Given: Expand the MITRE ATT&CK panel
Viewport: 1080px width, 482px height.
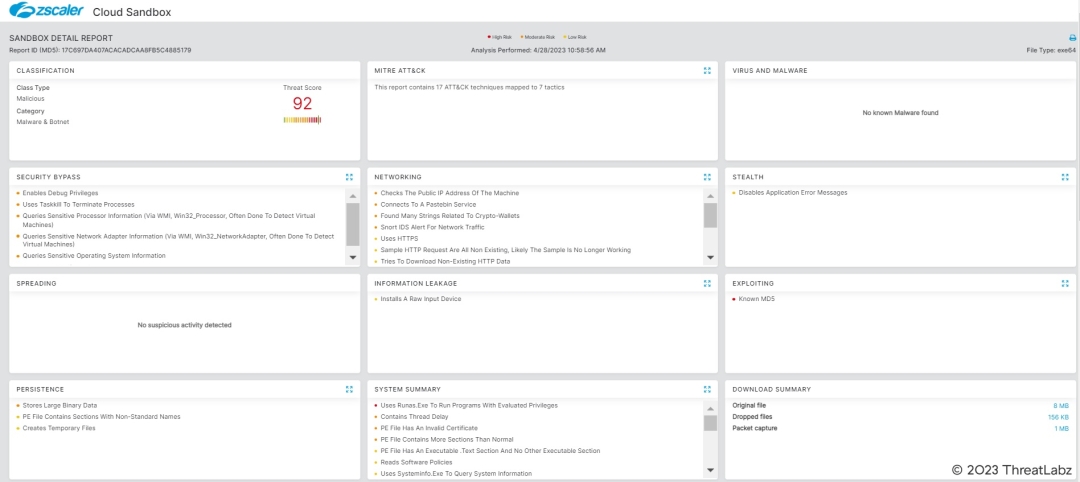Looking at the screenshot, I should click(707, 71).
